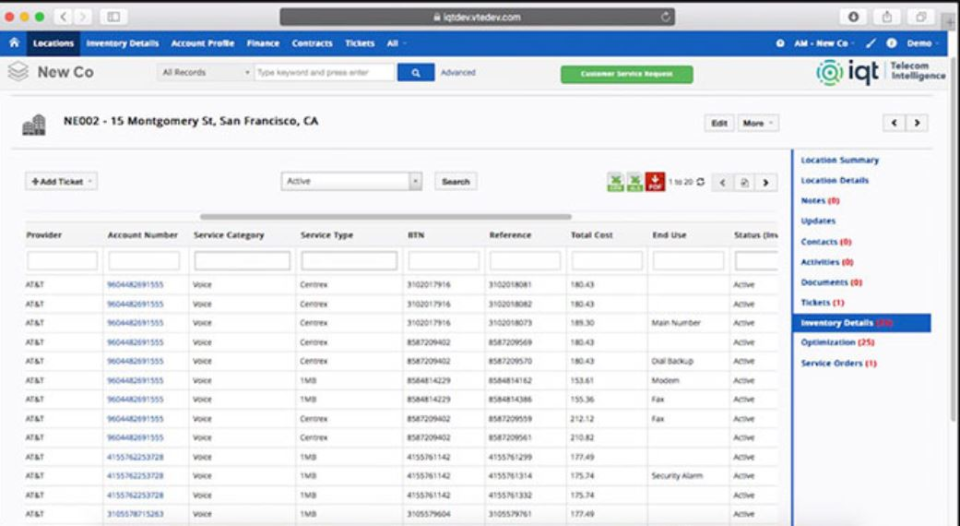Click the Edit button
Image resolution: width=960 pixels, height=526 pixels.
pos(719,123)
